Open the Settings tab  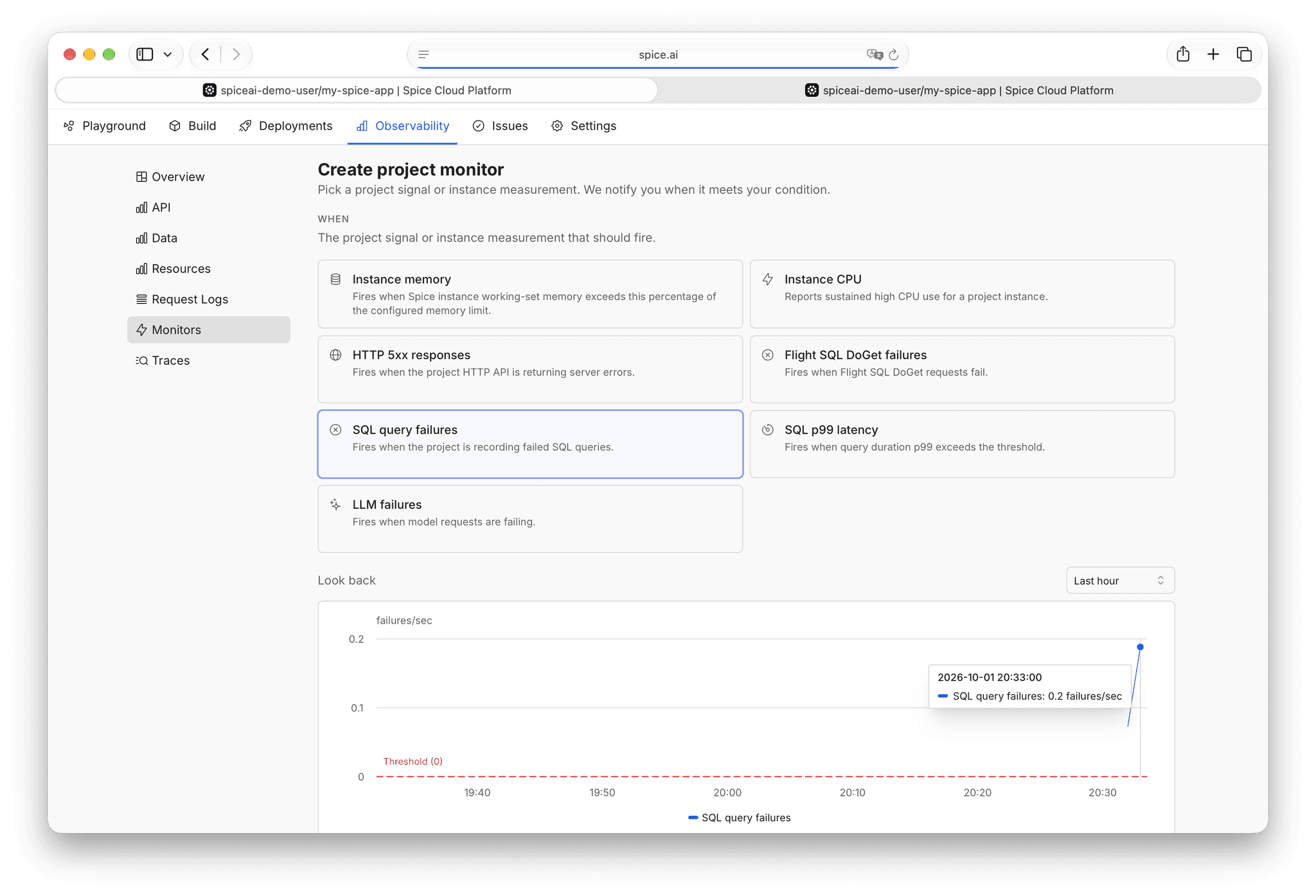coord(583,126)
